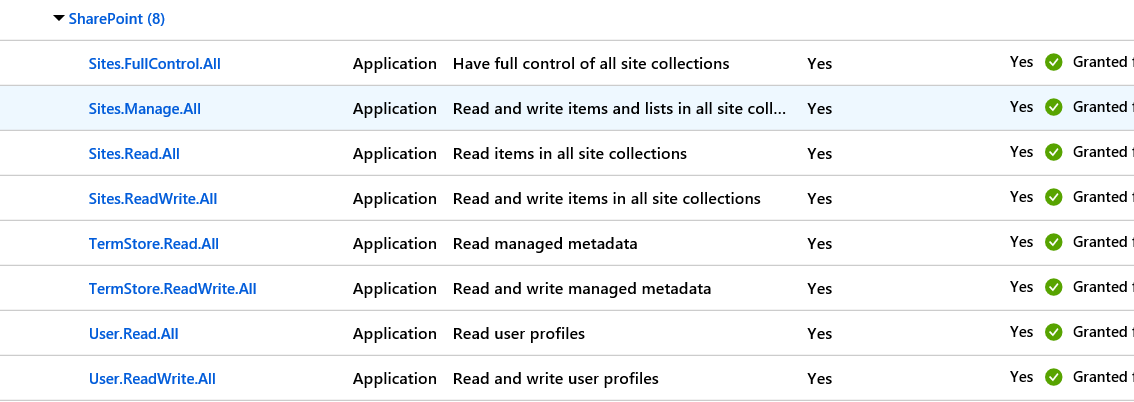Select the 'Read managed metadata' description cell
Image resolution: width=1134 pixels, height=402 pixels.
(x=545, y=244)
